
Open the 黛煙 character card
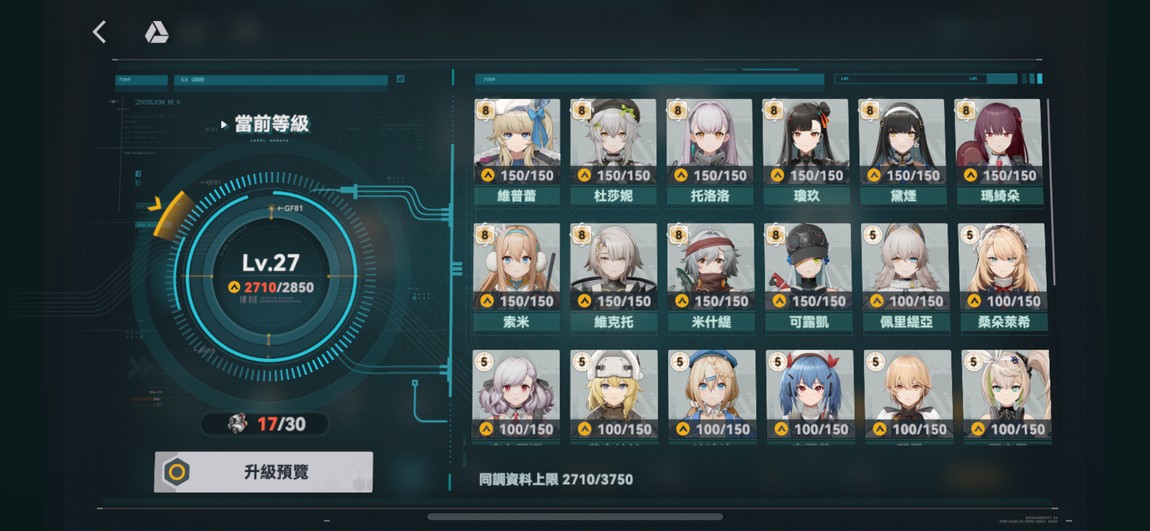click(x=902, y=152)
